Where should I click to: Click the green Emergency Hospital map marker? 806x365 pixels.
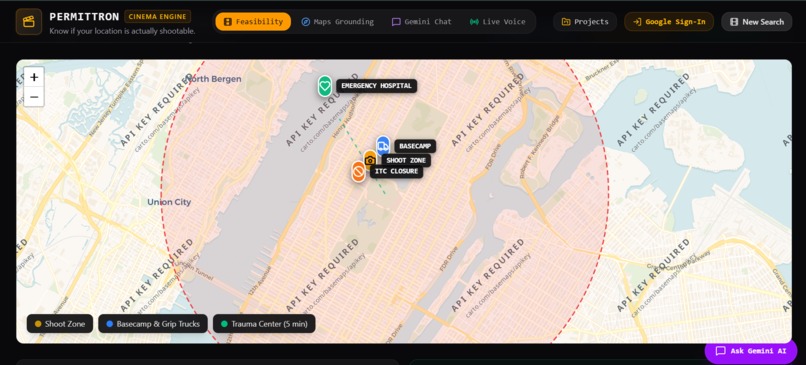pos(324,85)
